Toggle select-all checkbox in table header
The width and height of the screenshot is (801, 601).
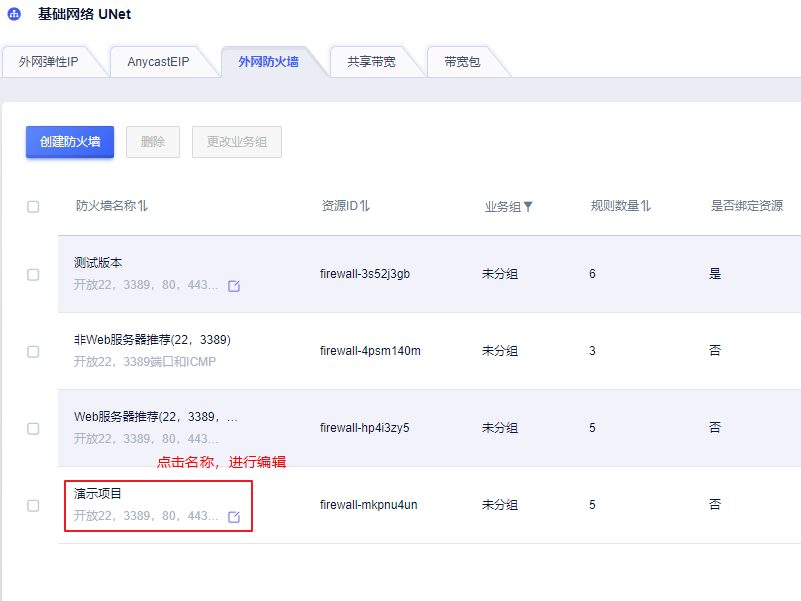(33, 206)
